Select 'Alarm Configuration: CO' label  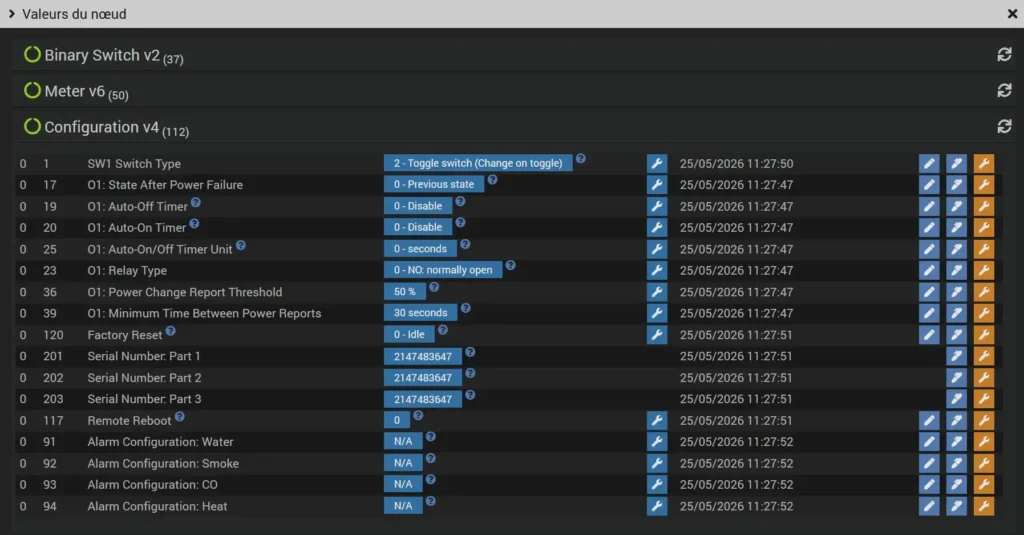[x=152, y=485]
